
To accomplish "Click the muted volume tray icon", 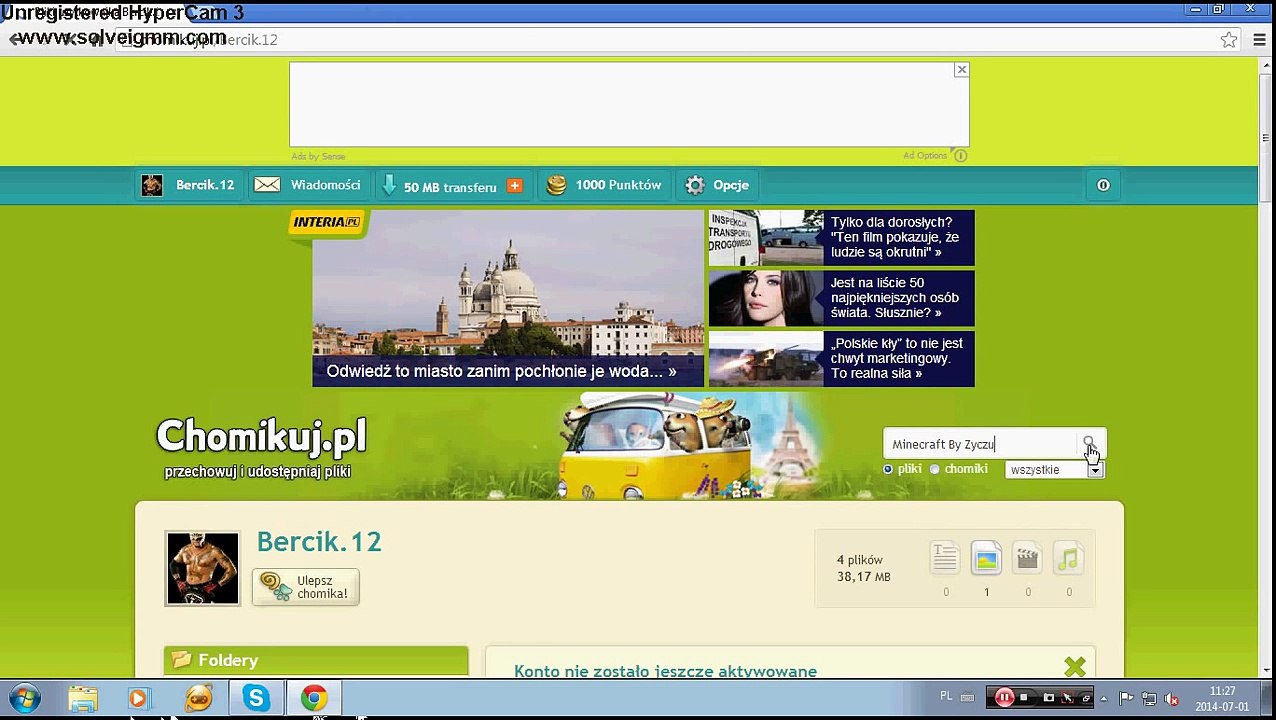I will pyautogui.click(x=1171, y=699).
